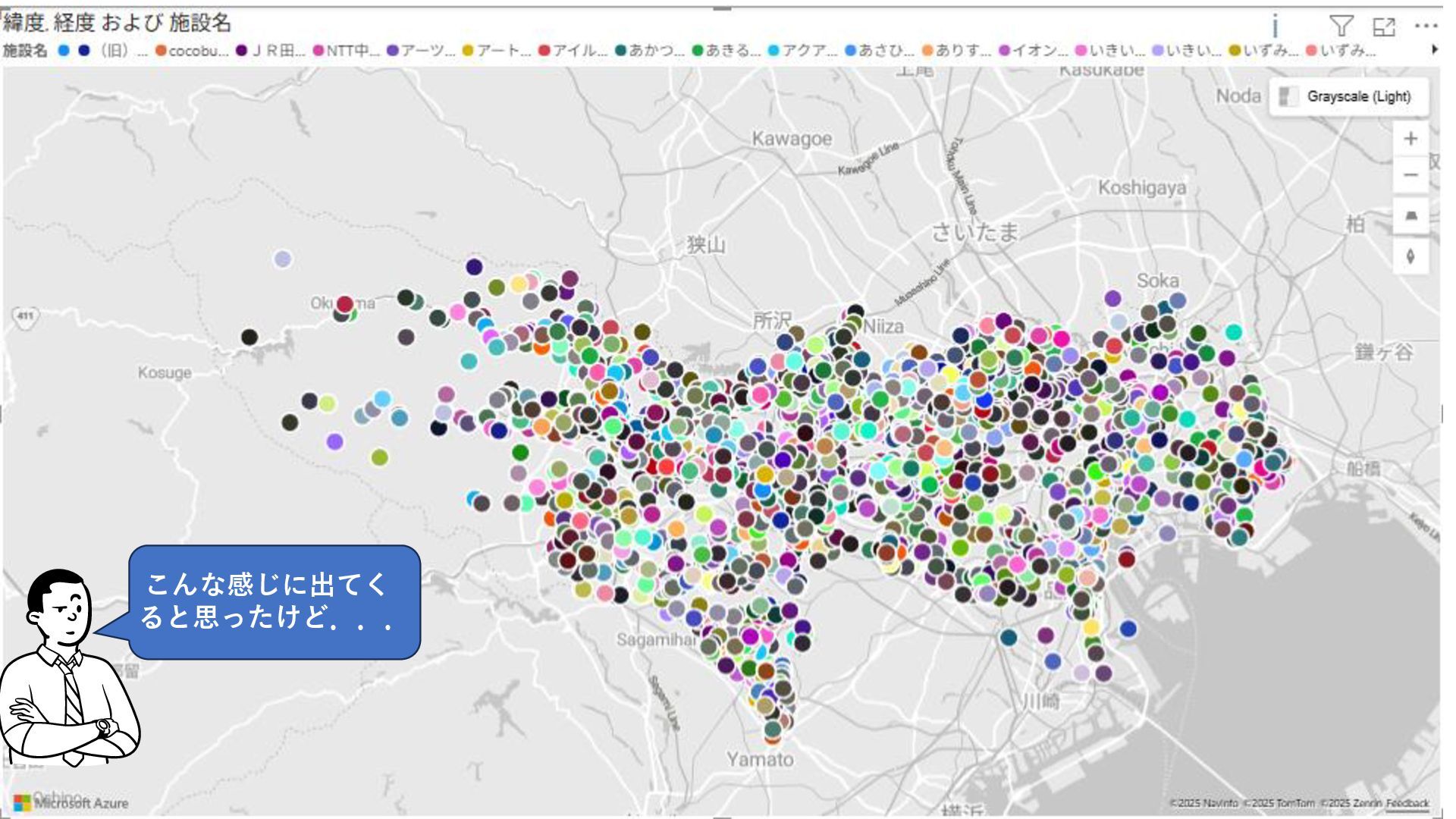Open the More options ellipsis menu

pyautogui.click(x=1426, y=27)
